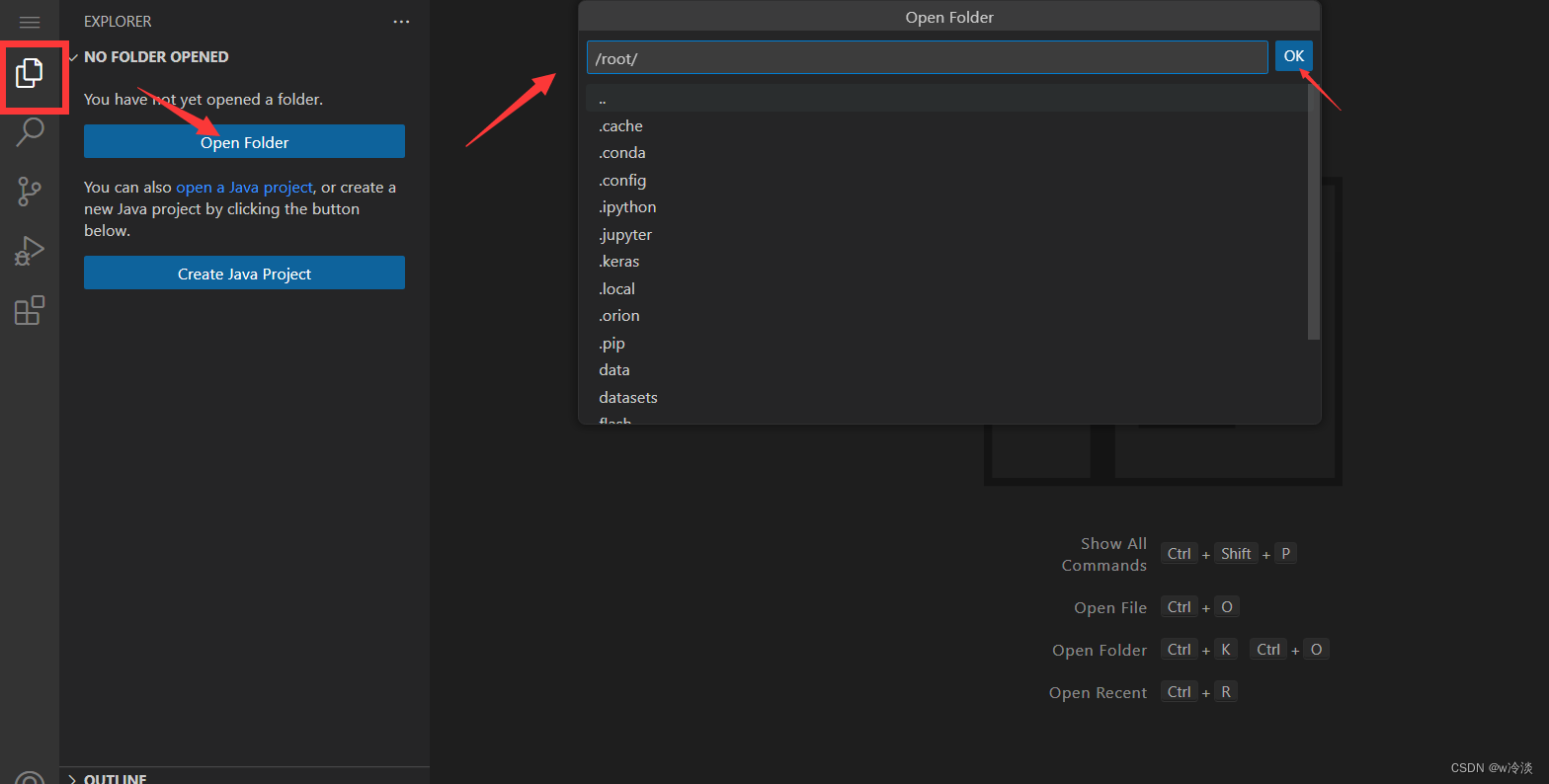Select the .pip folder entry
The width and height of the screenshot is (1549, 784).
946,343
